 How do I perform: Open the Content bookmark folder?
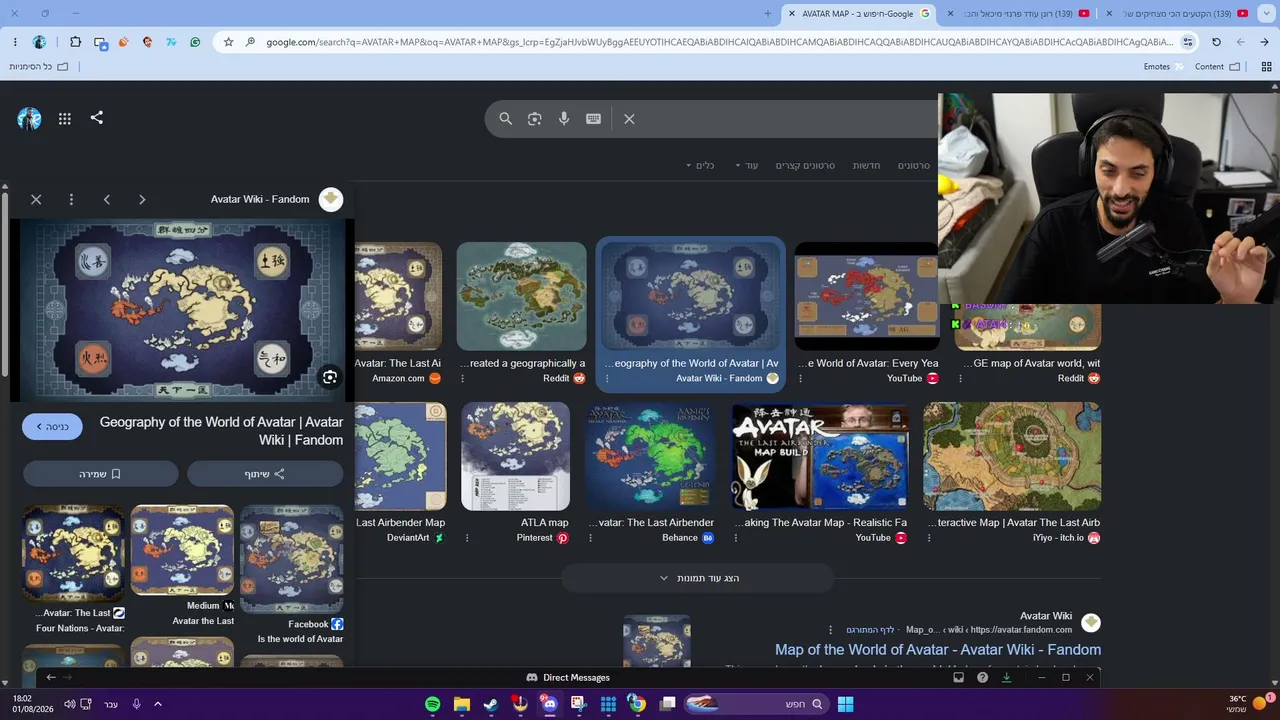1217,67
